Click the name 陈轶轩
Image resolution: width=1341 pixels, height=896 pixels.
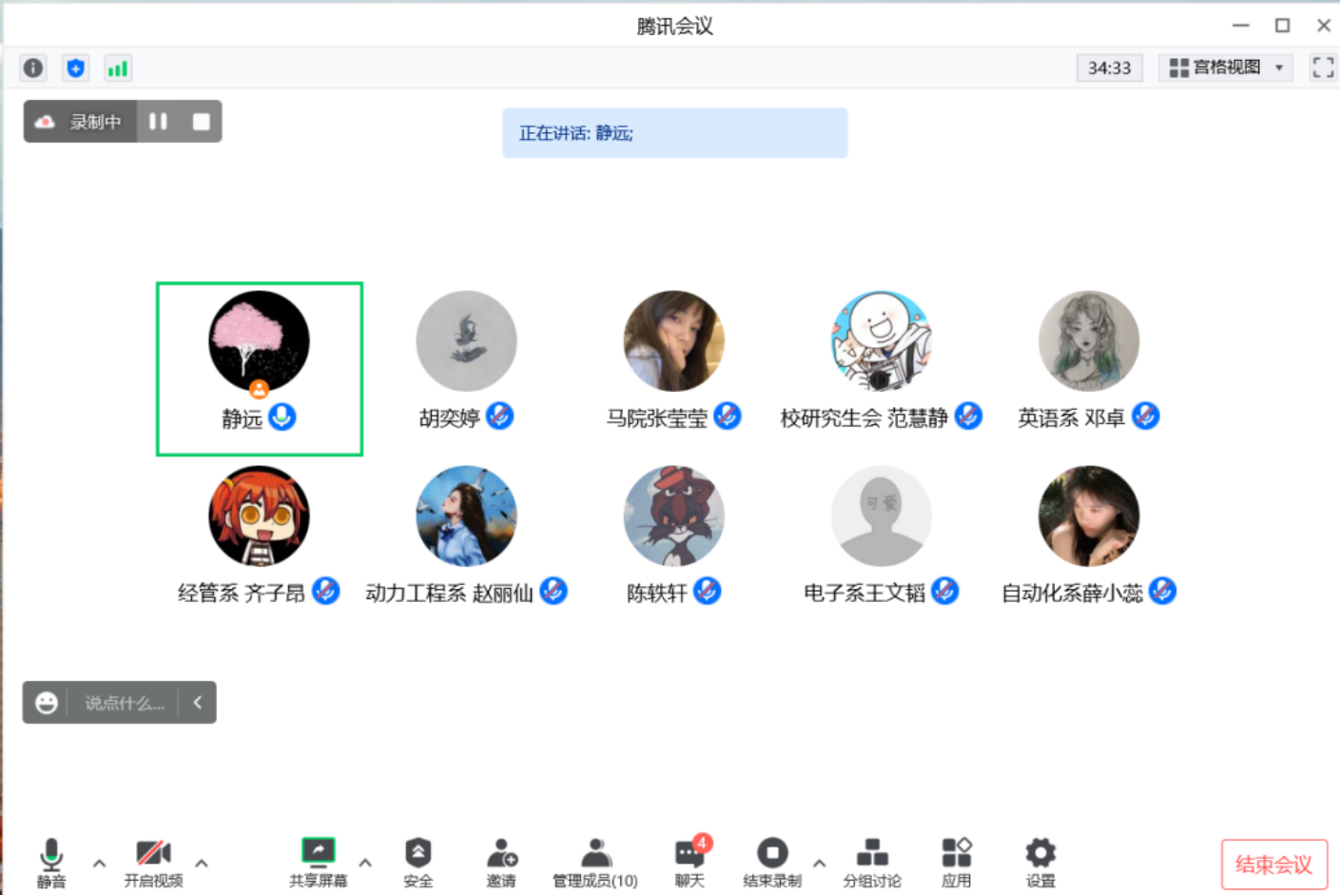click(656, 594)
